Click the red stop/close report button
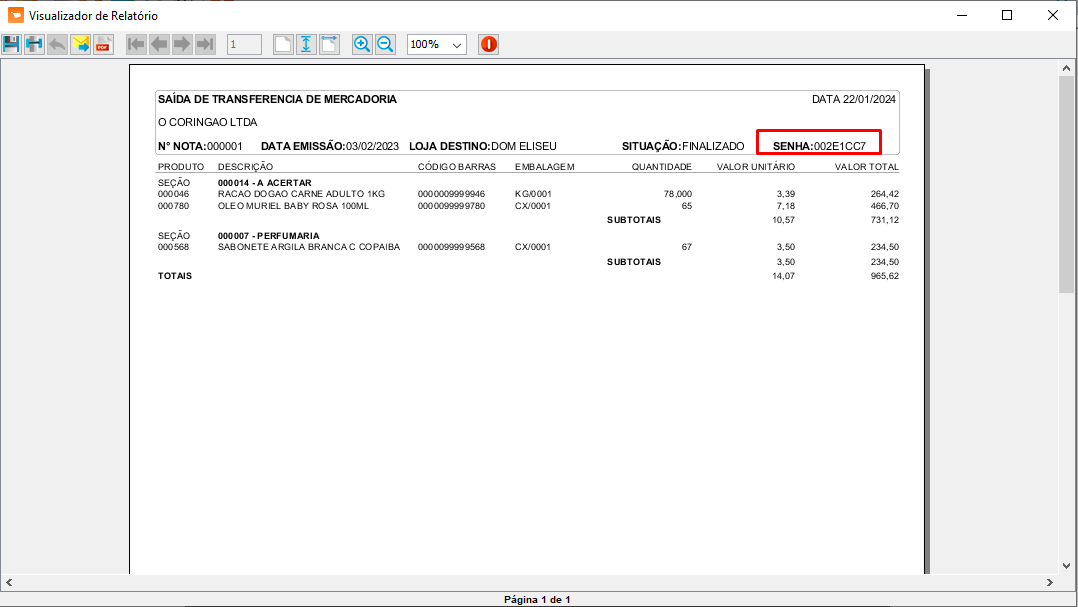Screen dimensions: 1078x607 click(488, 45)
